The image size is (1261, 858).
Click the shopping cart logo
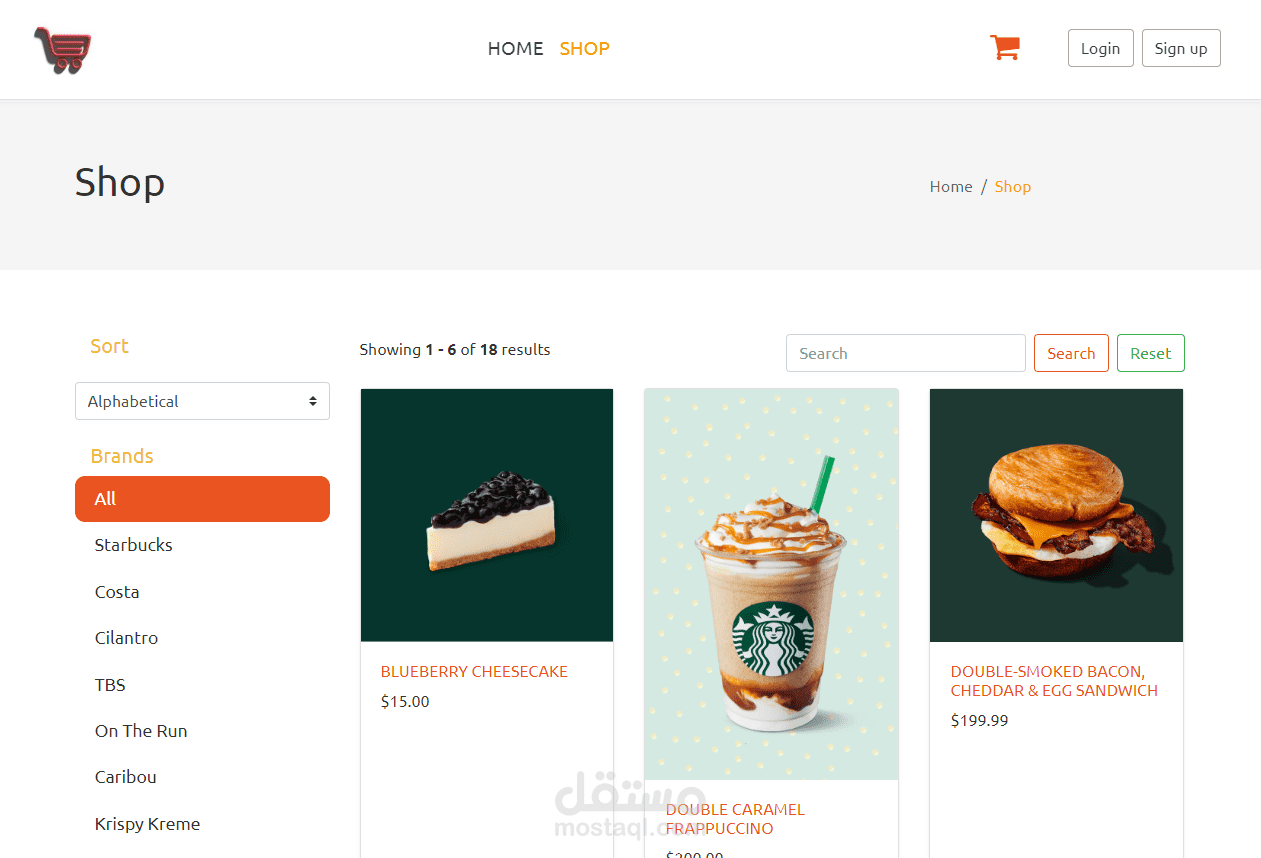coord(63,50)
